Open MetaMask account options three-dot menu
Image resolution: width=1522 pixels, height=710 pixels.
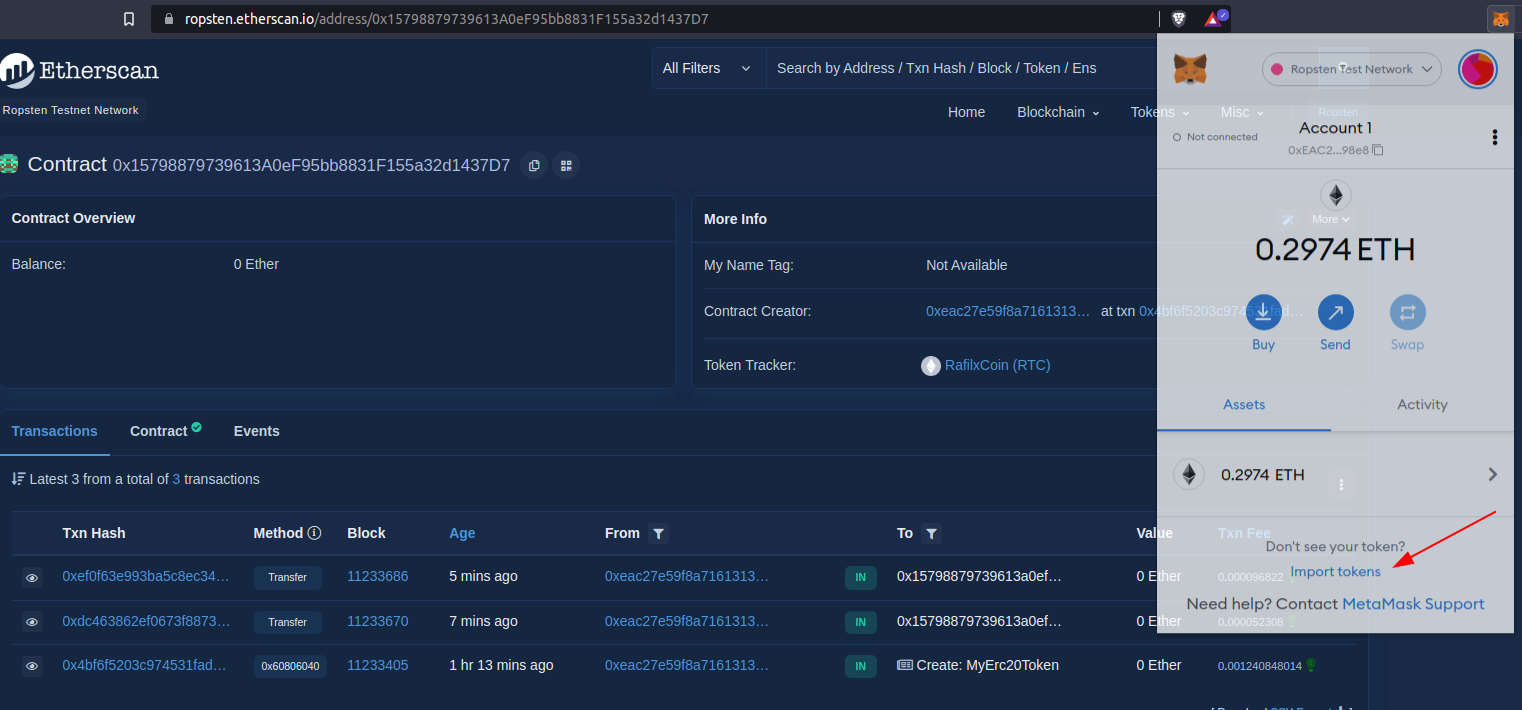[1495, 137]
